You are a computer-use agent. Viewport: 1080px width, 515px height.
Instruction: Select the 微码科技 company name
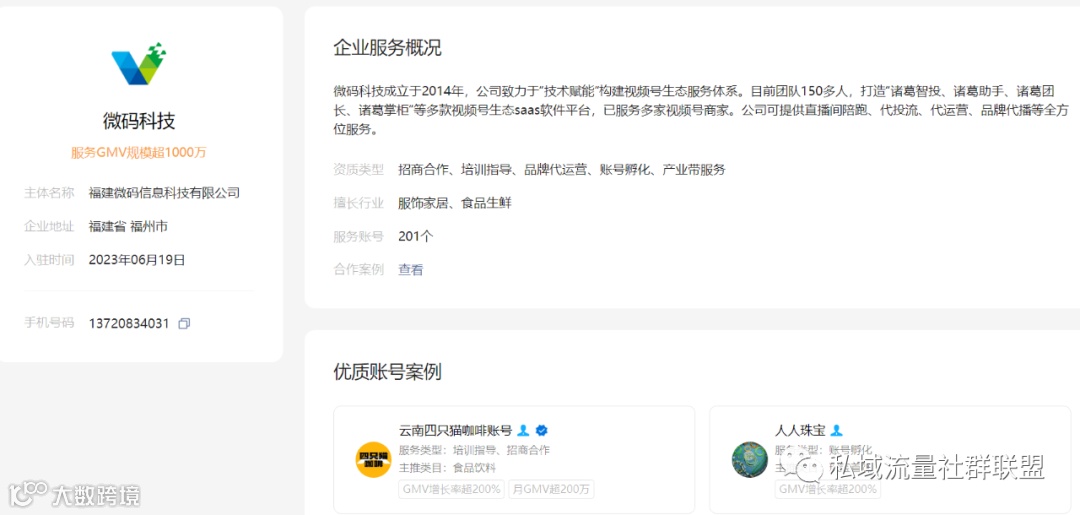[x=139, y=121]
